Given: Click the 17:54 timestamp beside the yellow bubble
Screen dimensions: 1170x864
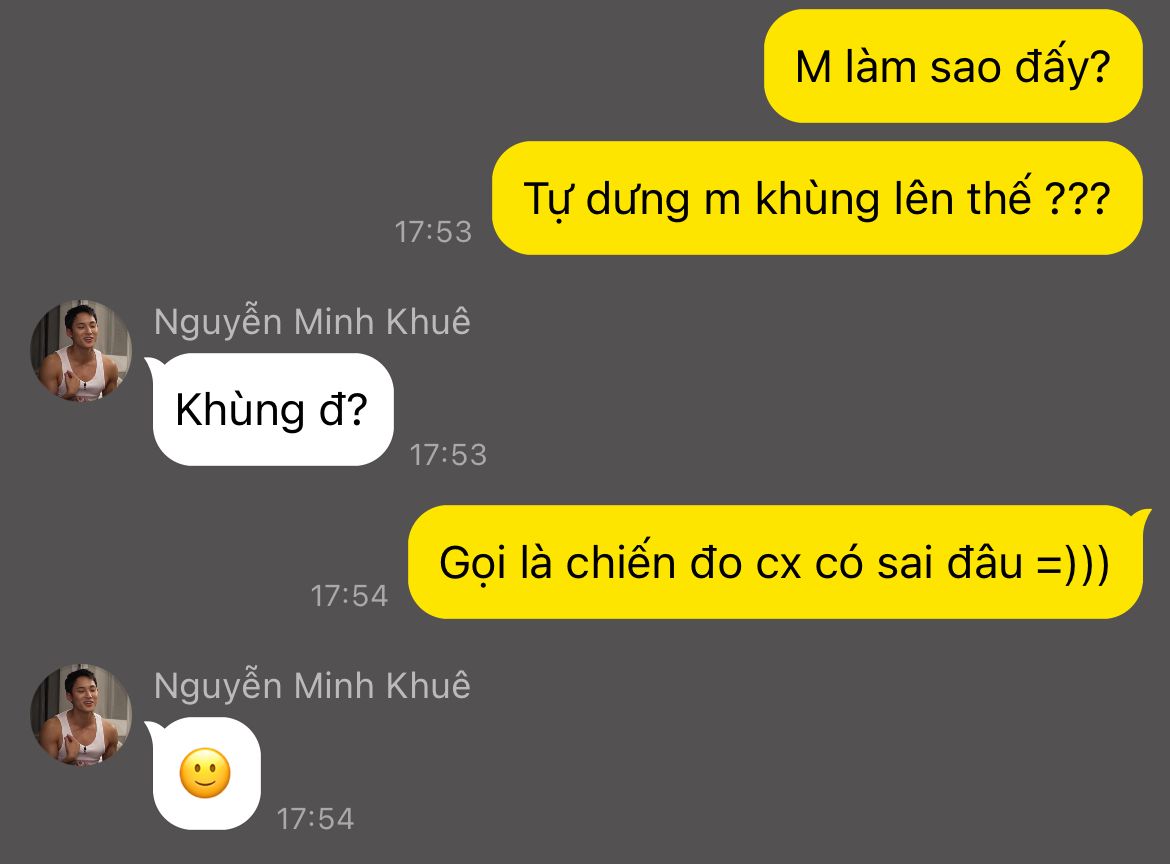Looking at the screenshot, I should coord(349,596).
